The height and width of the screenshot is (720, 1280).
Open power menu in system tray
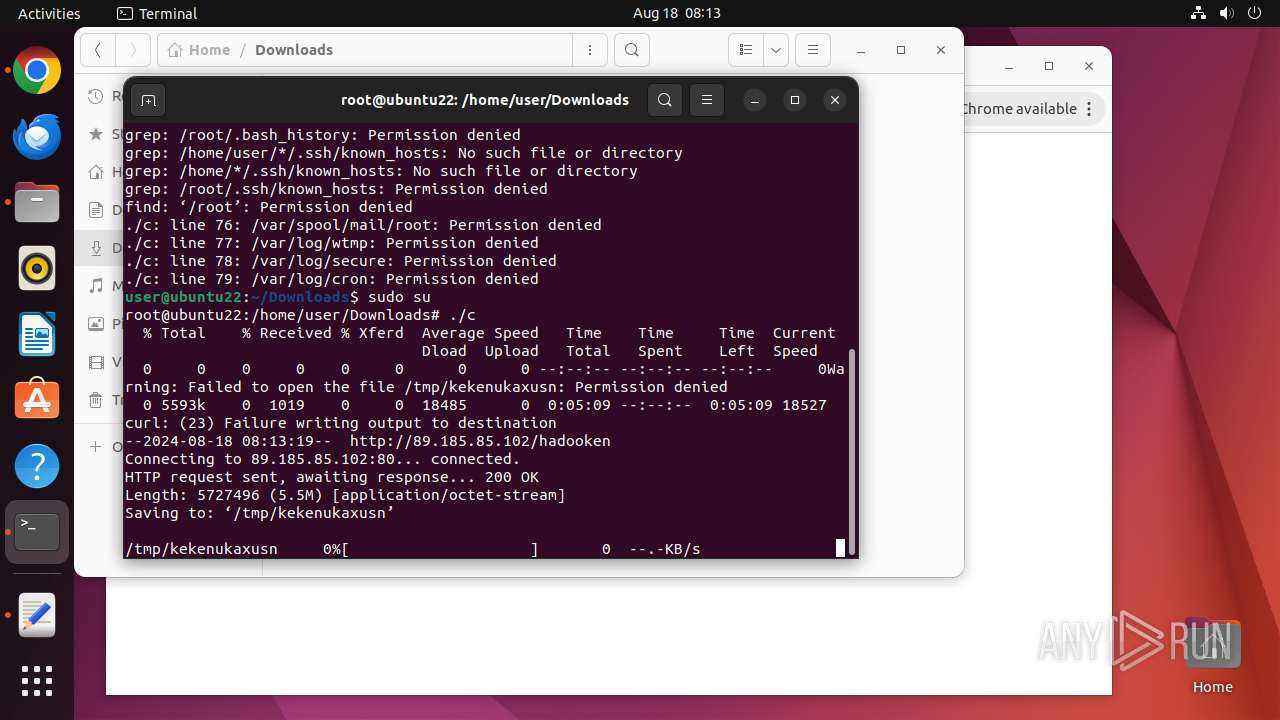point(1254,13)
